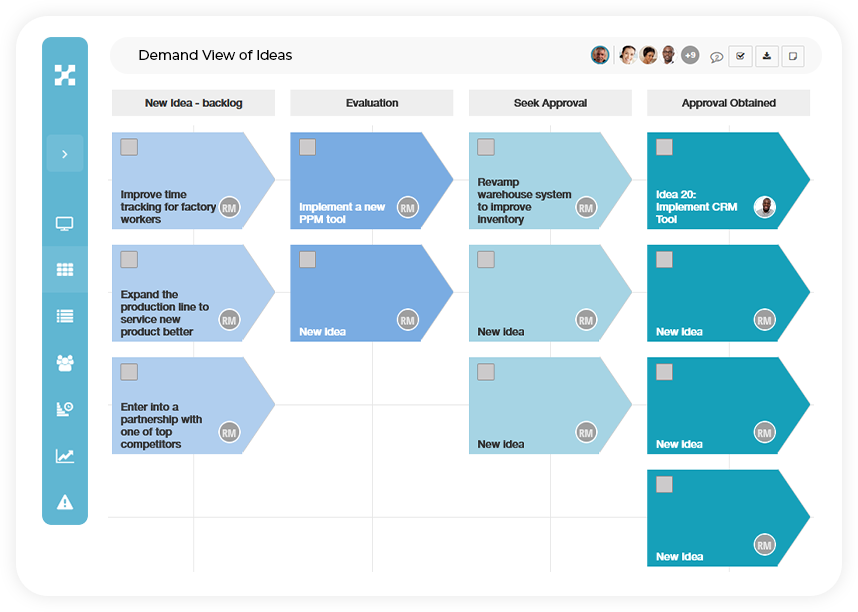Tick checkbox on Idea 20 CRM Tool card

click(664, 147)
